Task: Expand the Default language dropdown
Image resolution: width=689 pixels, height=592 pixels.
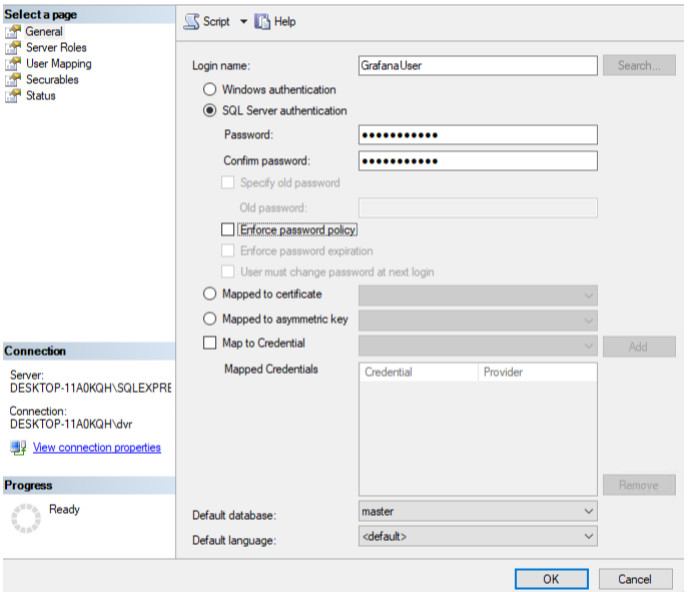Action: pos(588,536)
